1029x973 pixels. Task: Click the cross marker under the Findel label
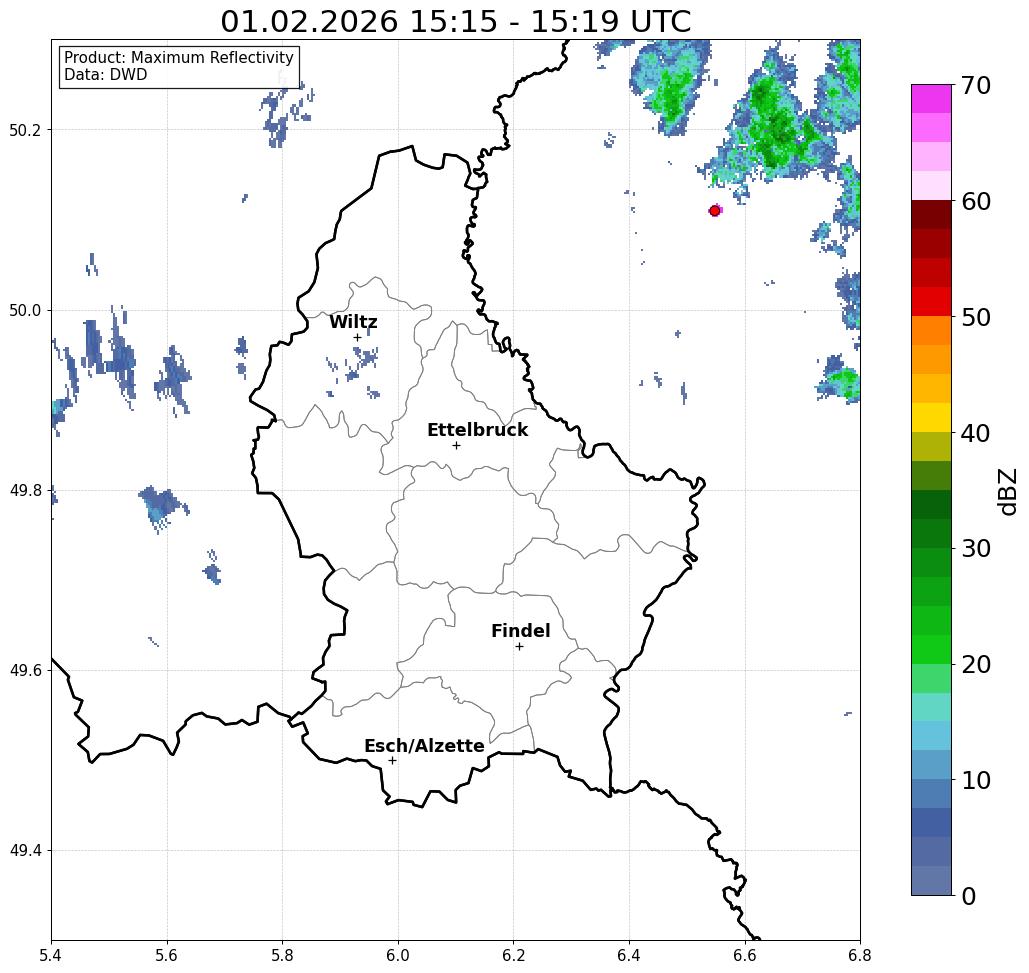(x=519, y=646)
